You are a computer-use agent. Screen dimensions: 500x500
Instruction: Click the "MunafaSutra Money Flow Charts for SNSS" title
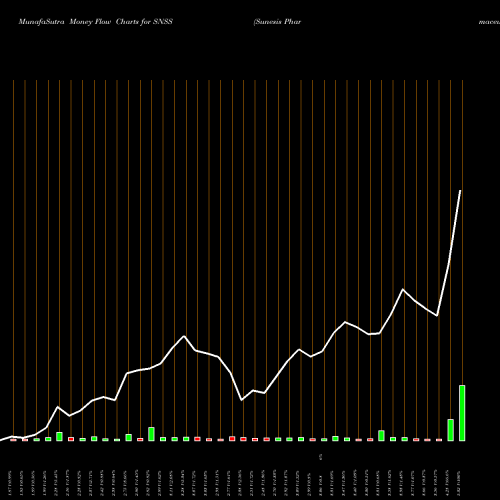point(96,22)
